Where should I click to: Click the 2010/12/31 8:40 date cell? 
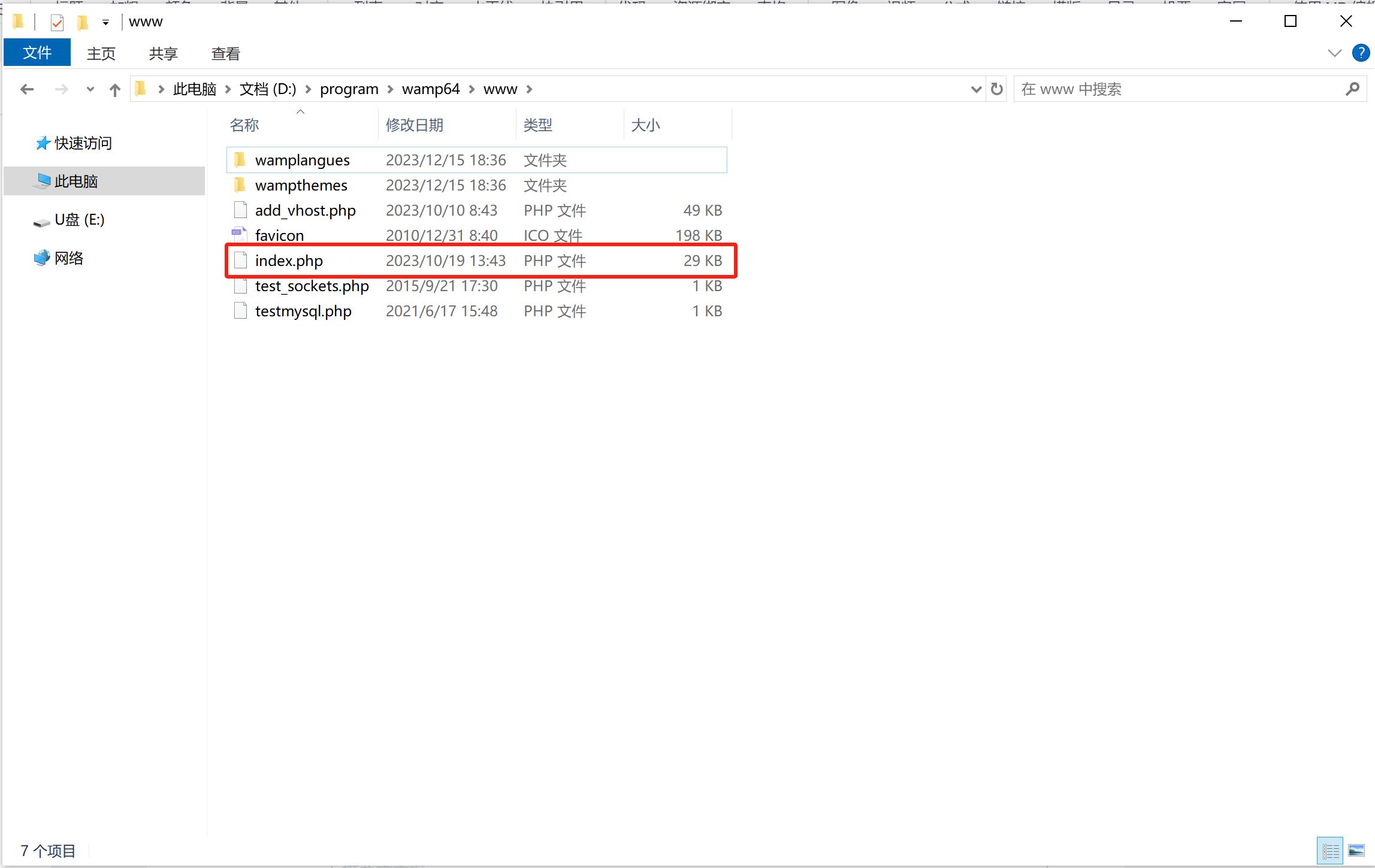(x=442, y=235)
